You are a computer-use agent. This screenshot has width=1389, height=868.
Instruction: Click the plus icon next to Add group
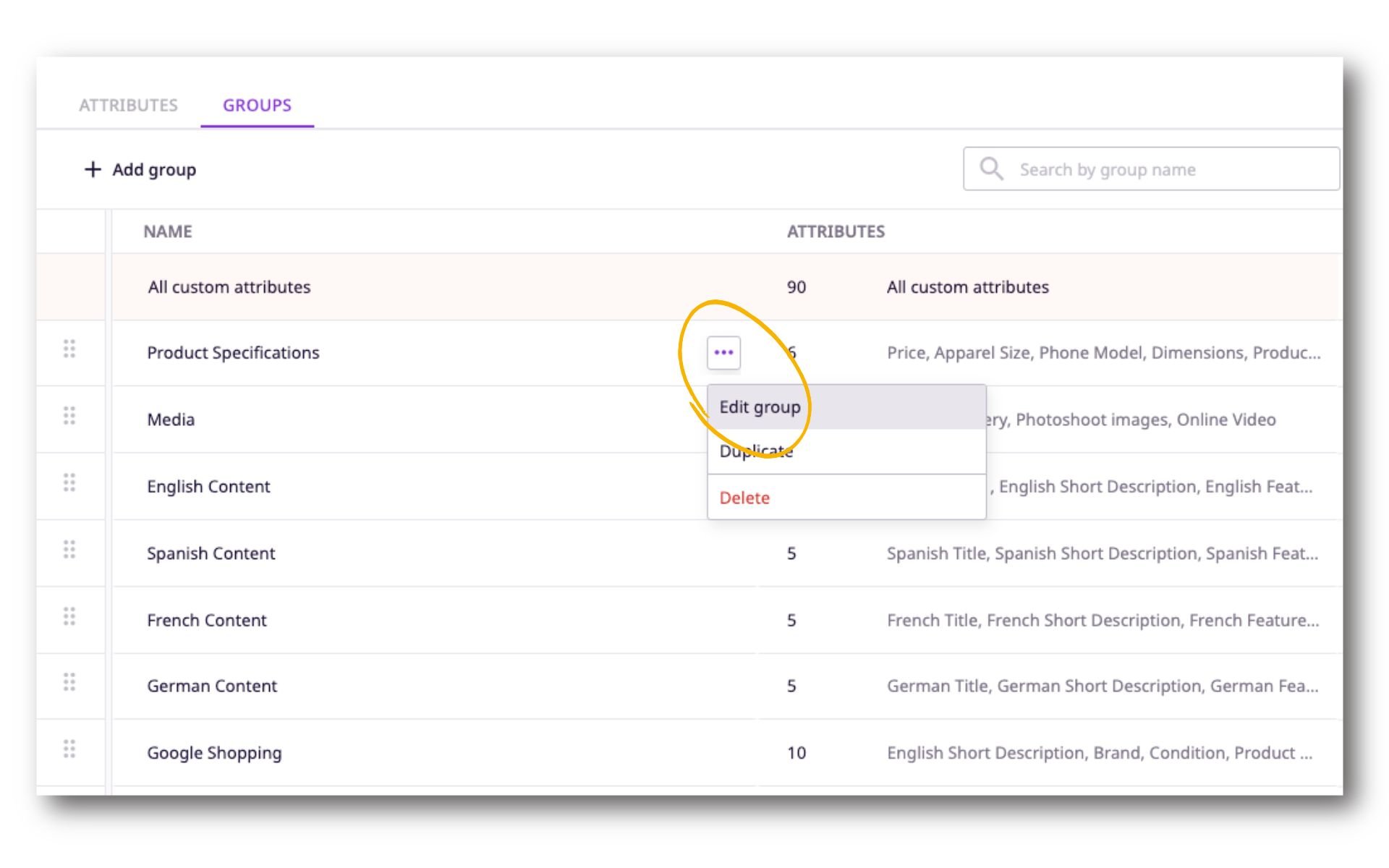pos(93,169)
